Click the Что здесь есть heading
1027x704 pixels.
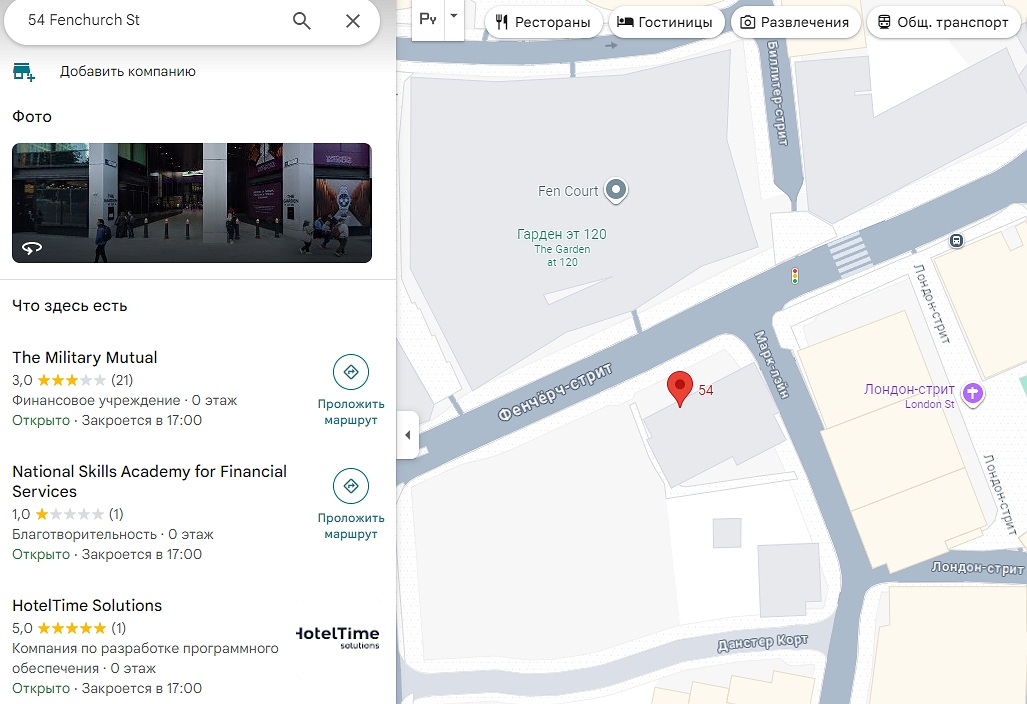click(x=69, y=306)
